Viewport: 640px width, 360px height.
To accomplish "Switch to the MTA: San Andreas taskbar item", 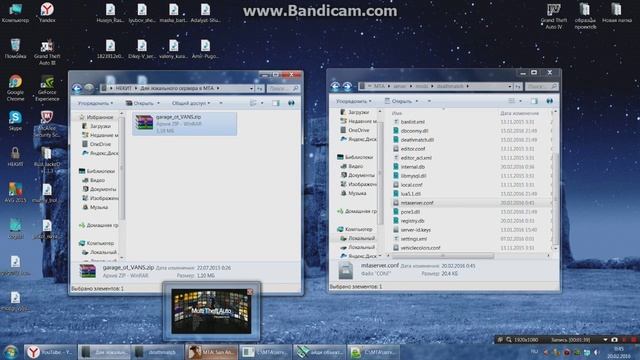I will click(212, 352).
